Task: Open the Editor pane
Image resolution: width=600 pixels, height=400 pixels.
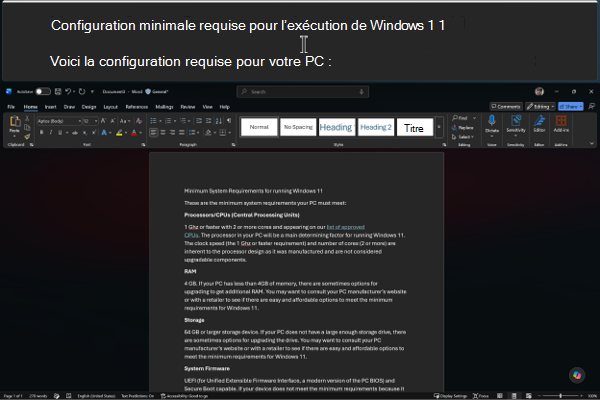Action: tap(539, 123)
